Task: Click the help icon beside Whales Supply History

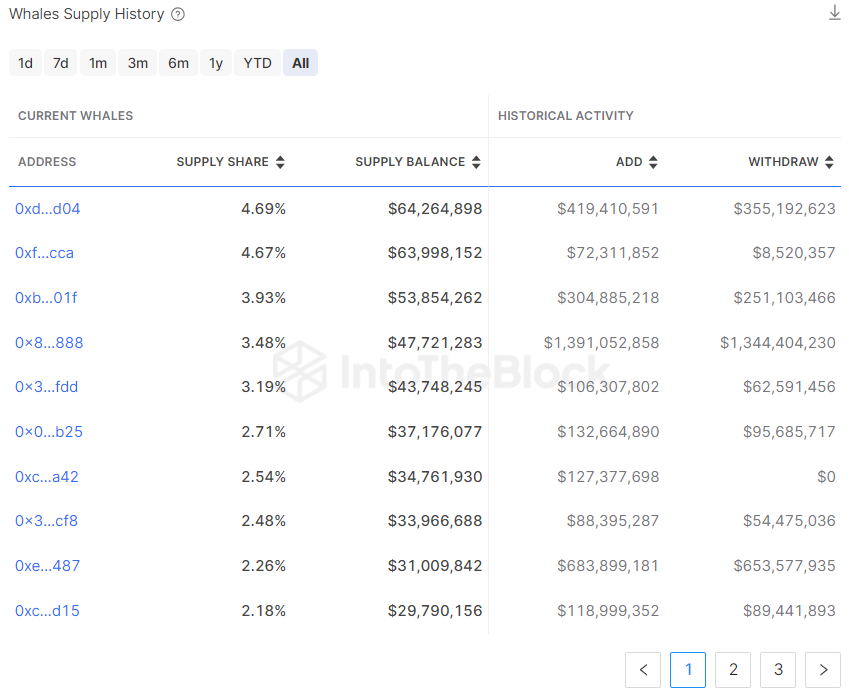Action: 178,14
